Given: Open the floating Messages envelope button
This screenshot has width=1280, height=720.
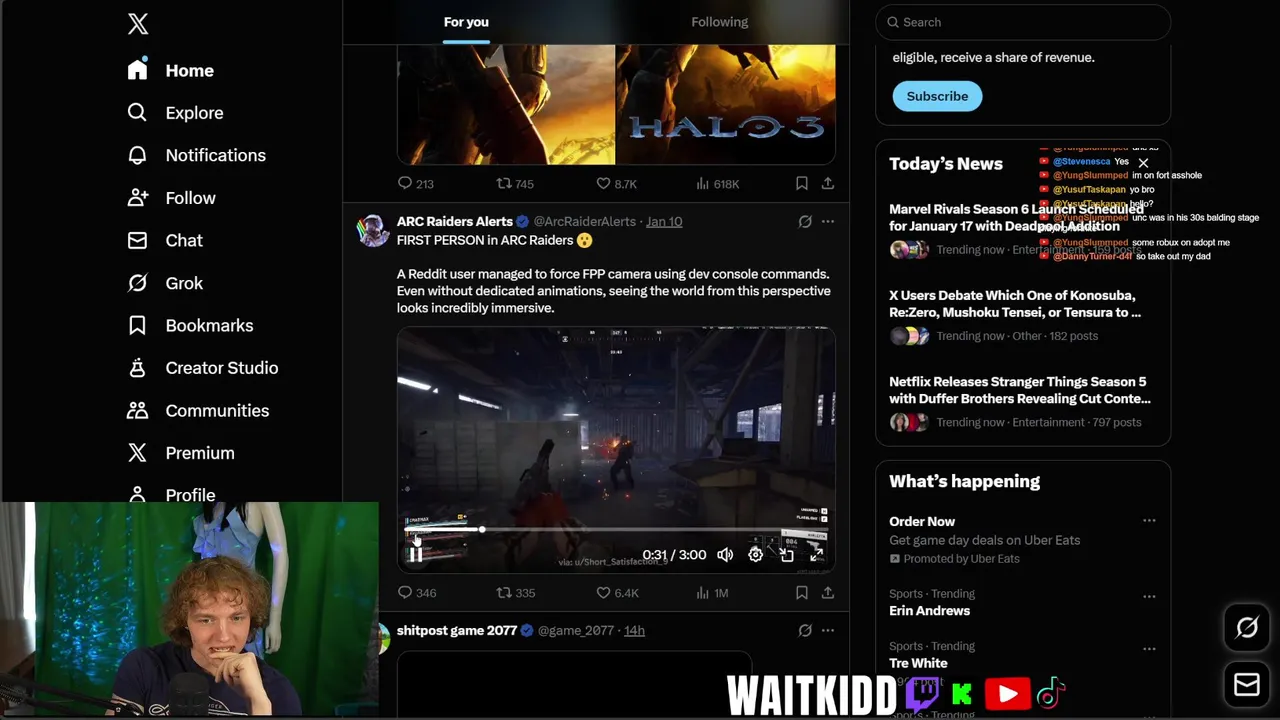Looking at the screenshot, I should coord(1247,684).
